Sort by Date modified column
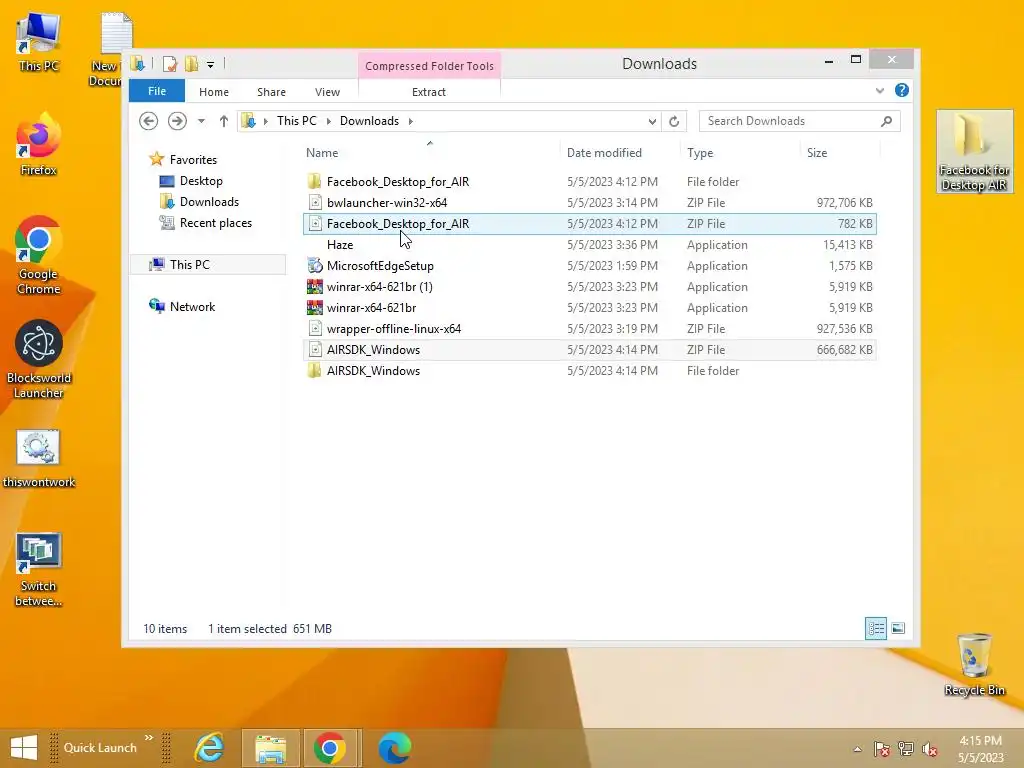The width and height of the screenshot is (1024, 768). (x=604, y=153)
